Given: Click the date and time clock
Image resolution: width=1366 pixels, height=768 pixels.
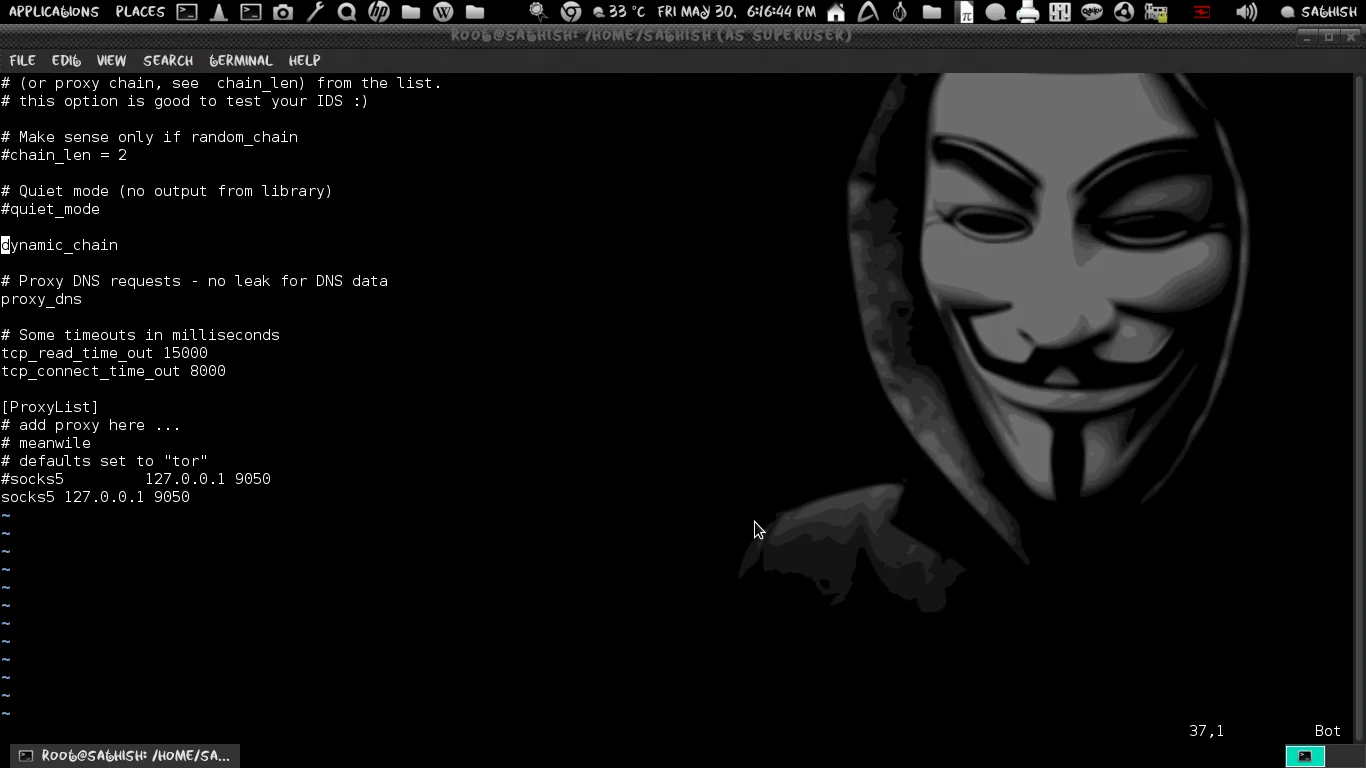Looking at the screenshot, I should point(737,12).
